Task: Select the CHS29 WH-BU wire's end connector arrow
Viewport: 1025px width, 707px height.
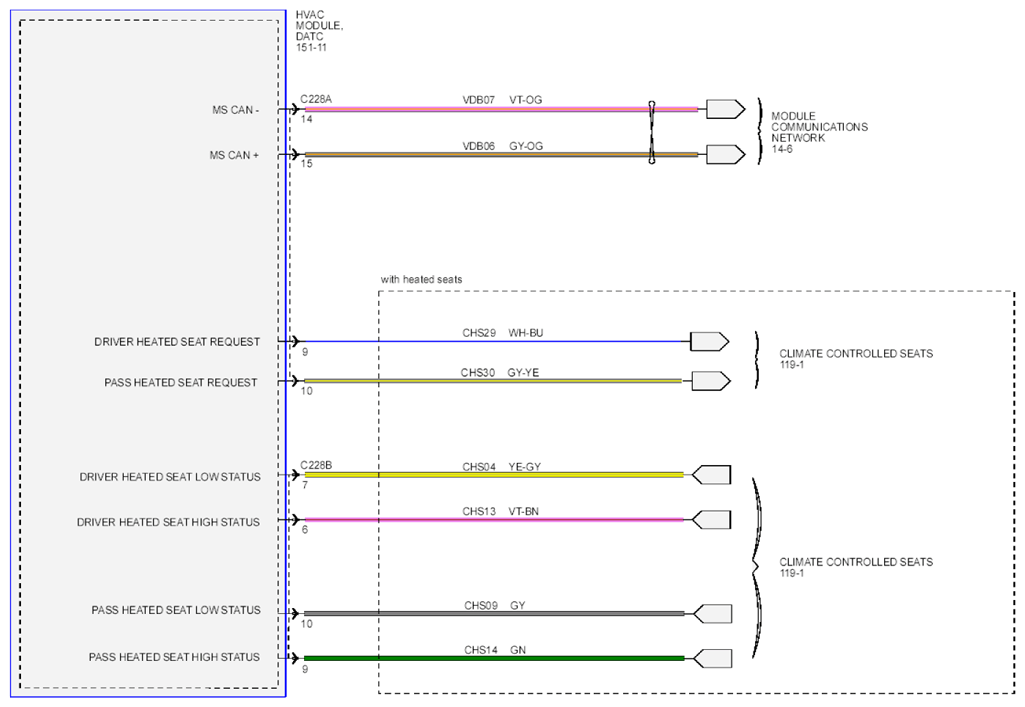Action: pos(710,341)
